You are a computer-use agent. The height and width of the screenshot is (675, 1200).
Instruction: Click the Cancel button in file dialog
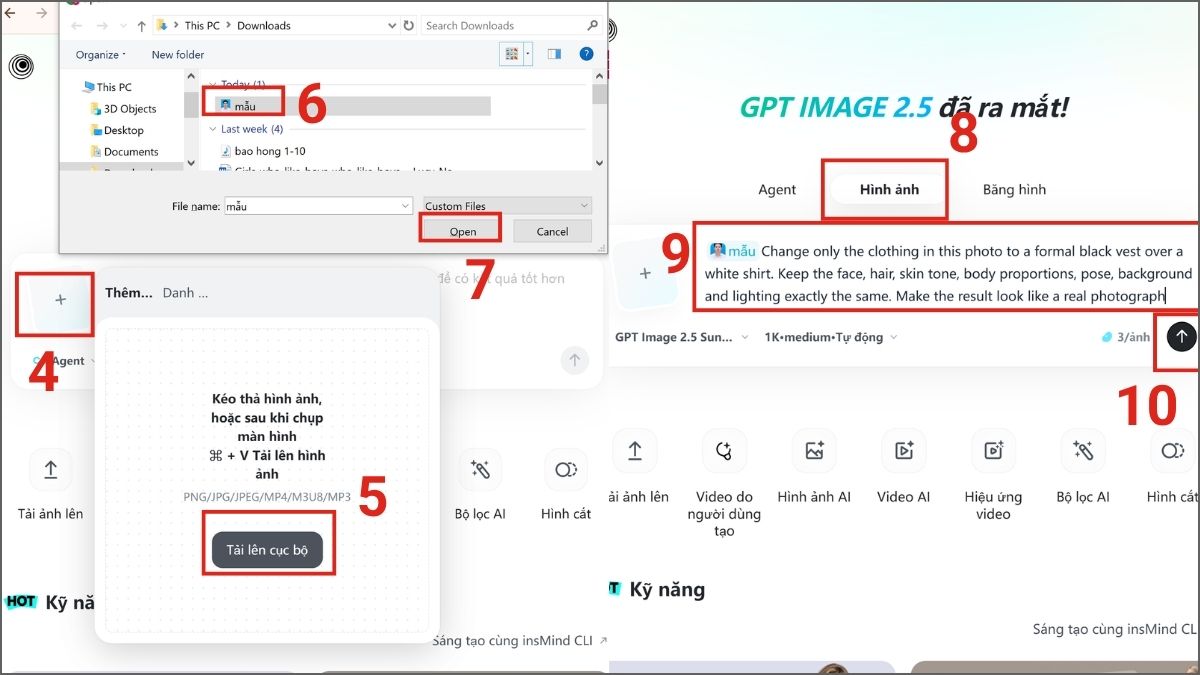pos(552,231)
